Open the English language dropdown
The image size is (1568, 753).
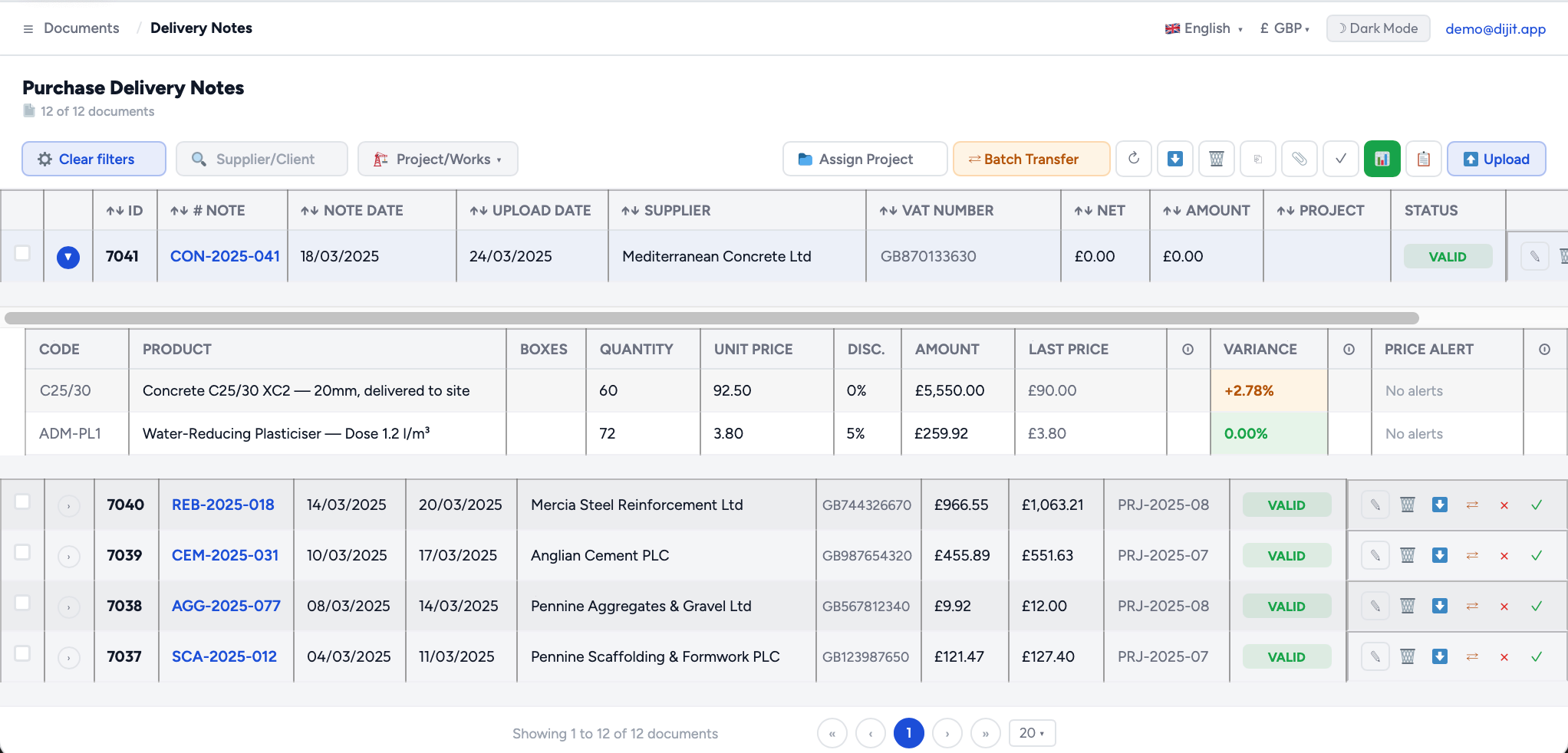pos(1204,28)
